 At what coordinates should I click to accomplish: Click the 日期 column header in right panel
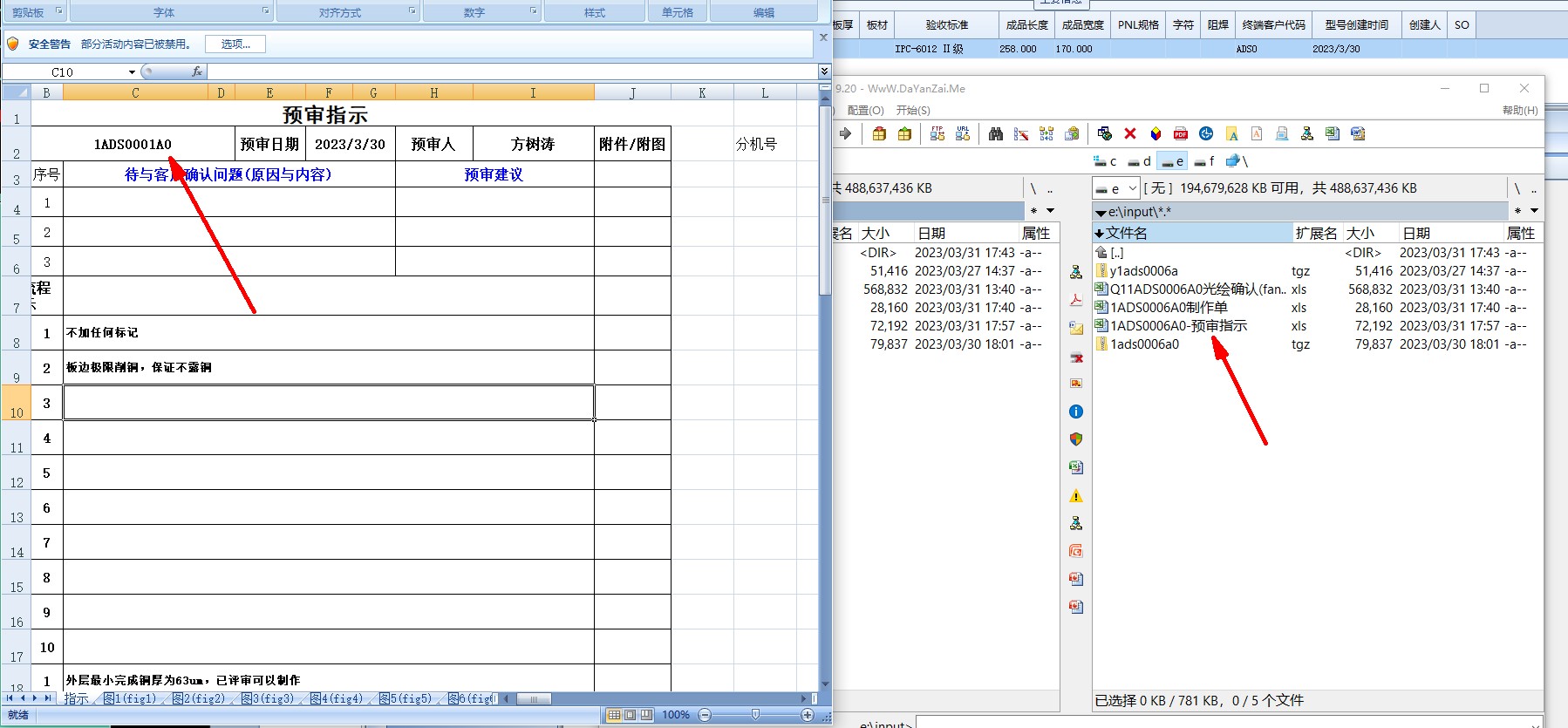click(1450, 233)
